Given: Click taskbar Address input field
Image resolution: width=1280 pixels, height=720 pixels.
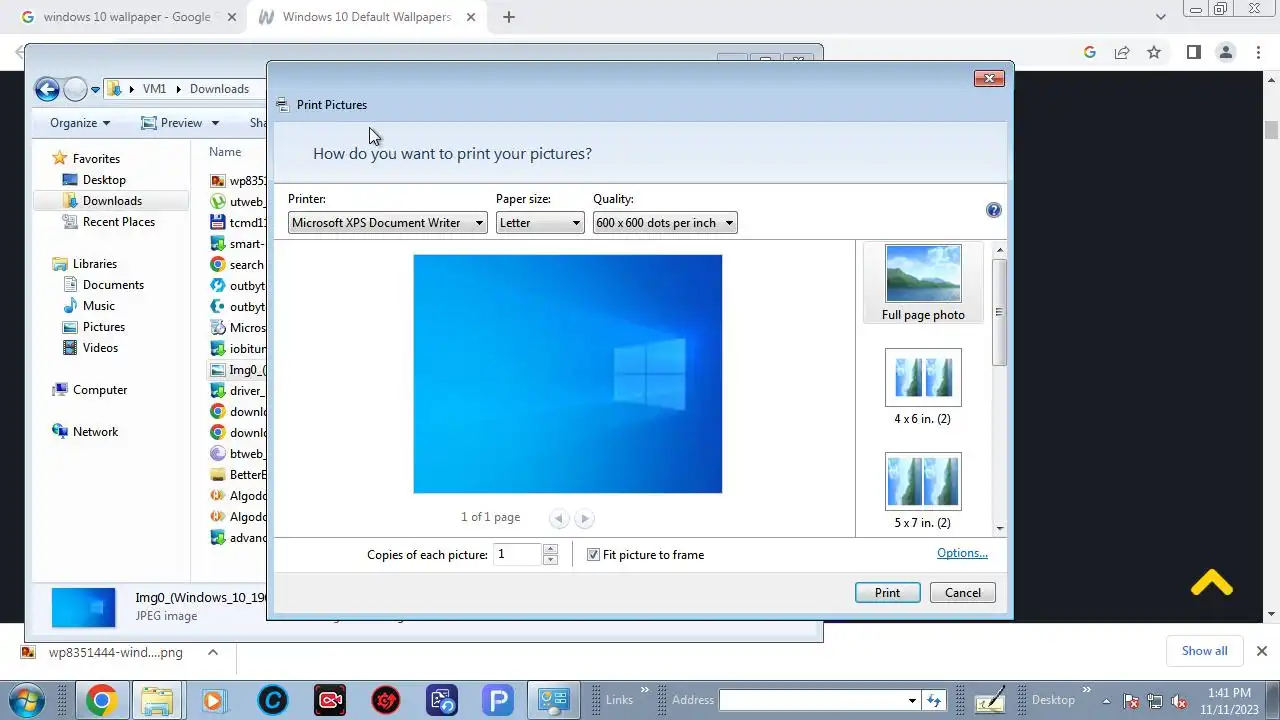Looking at the screenshot, I should [811, 700].
